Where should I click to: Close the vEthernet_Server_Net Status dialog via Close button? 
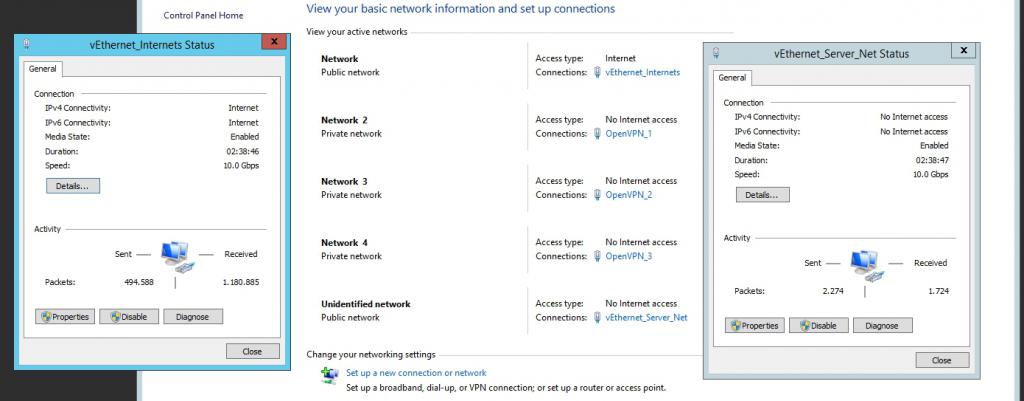(942, 361)
